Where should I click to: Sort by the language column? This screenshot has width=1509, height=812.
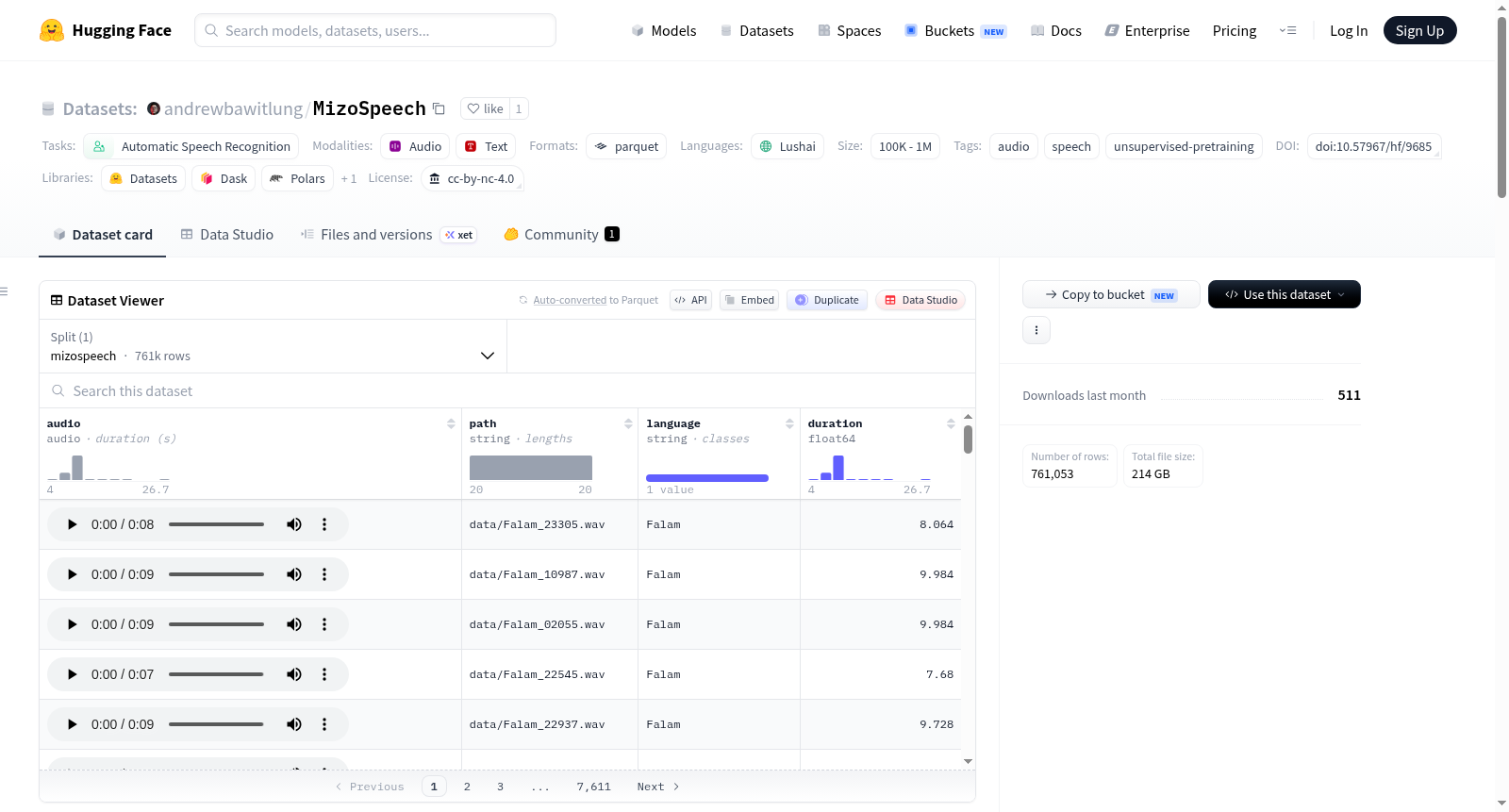point(789,424)
